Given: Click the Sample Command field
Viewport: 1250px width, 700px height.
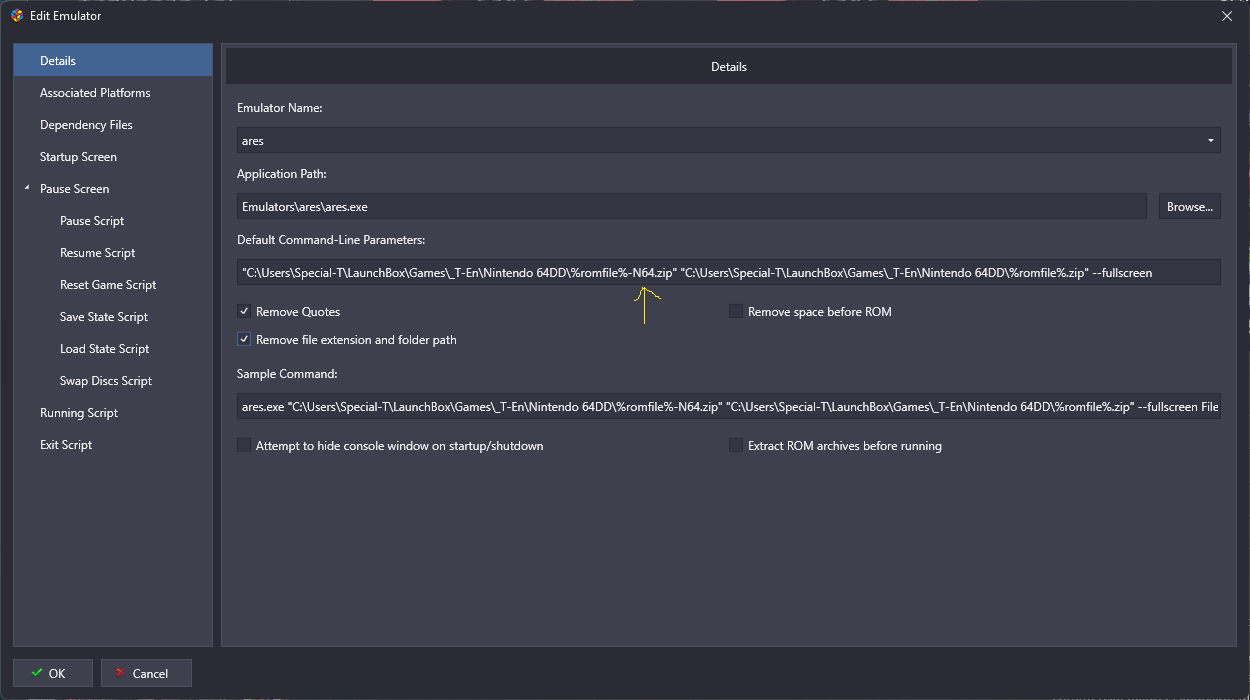Looking at the screenshot, I should tap(729, 407).
